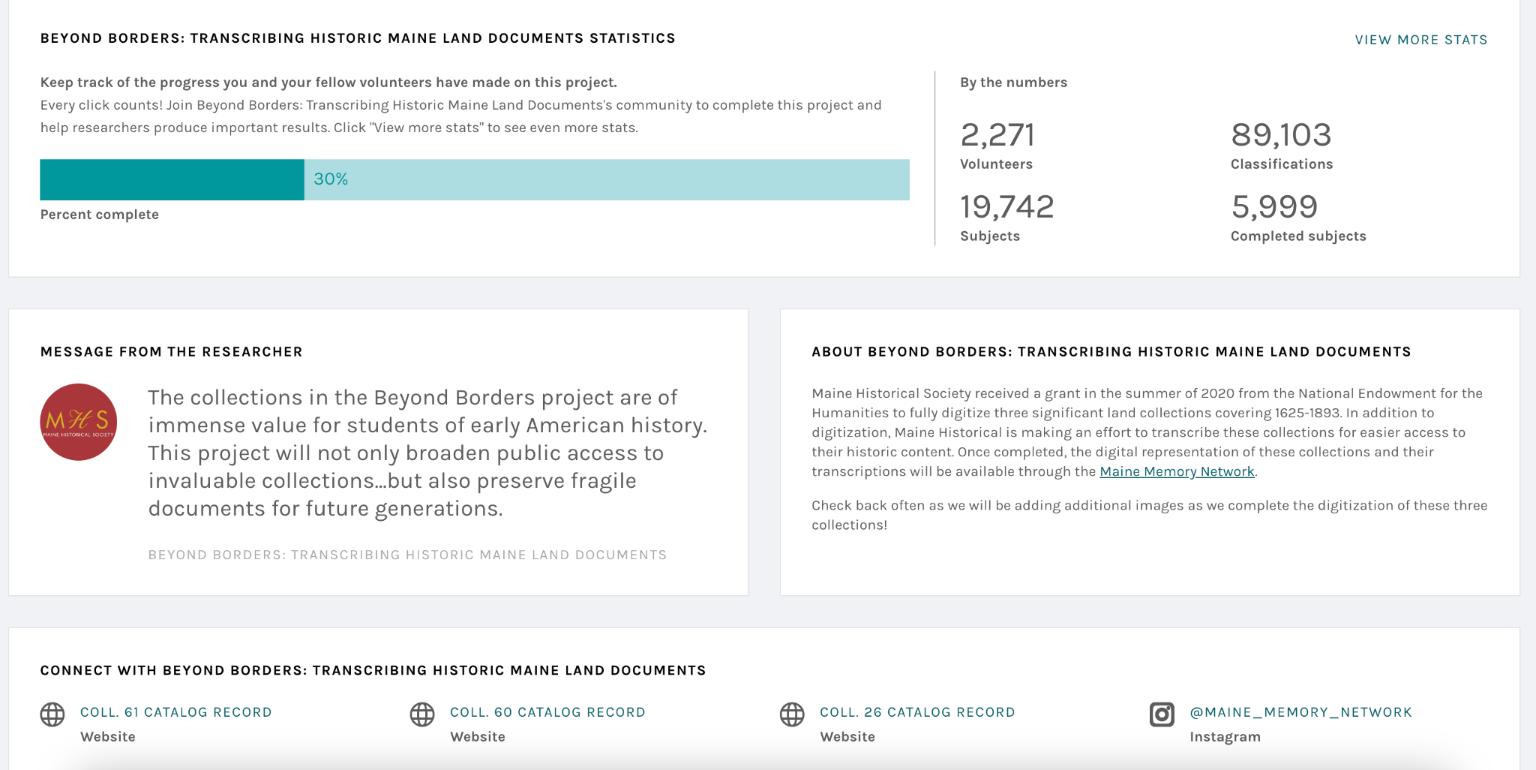This screenshot has height=770, width=1536.
Task: Click the globe icon beside Coll. 60 Catalog Record
Action: (x=422, y=714)
